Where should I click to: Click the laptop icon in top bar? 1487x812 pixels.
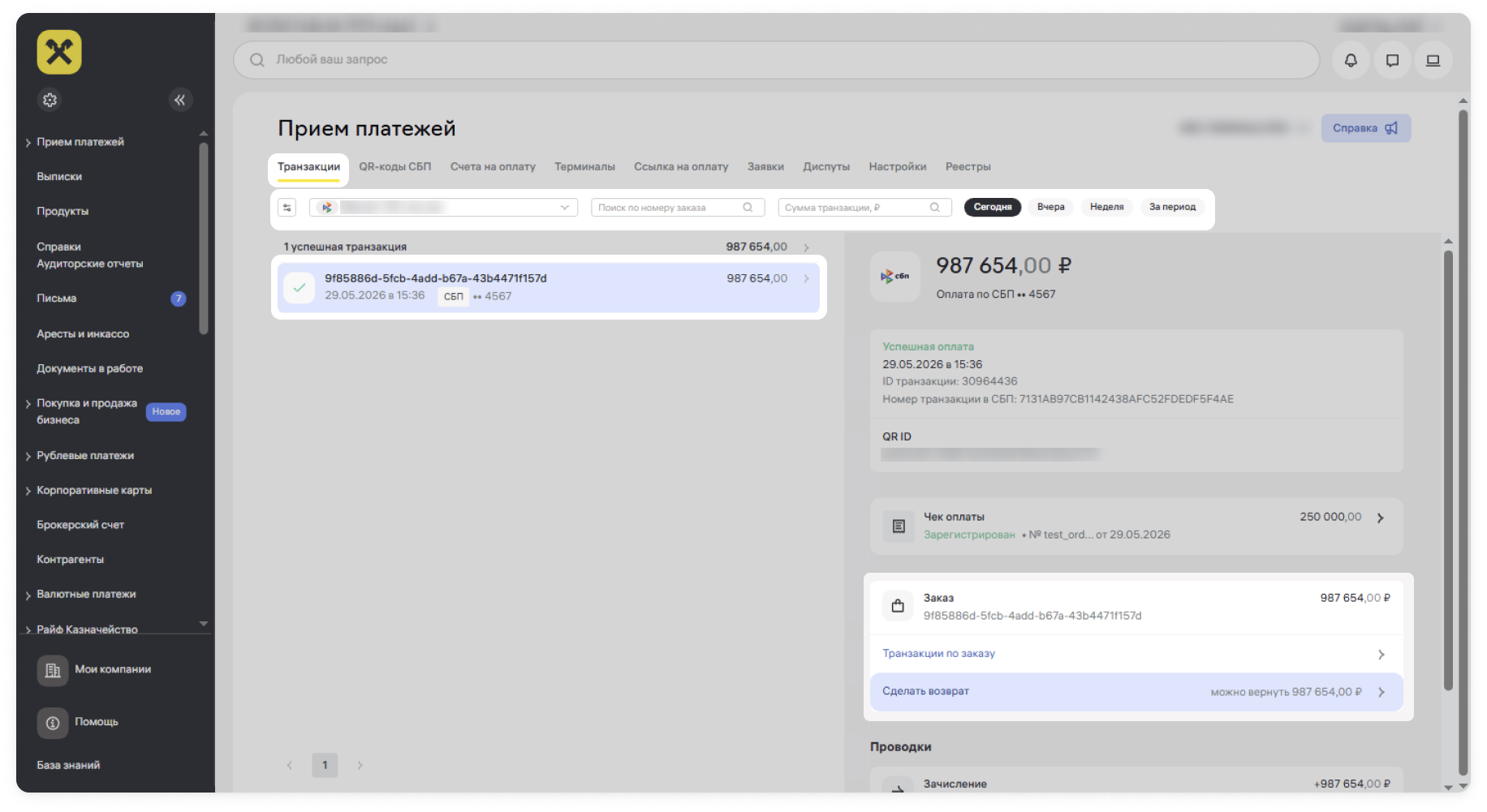pyautogui.click(x=1433, y=60)
